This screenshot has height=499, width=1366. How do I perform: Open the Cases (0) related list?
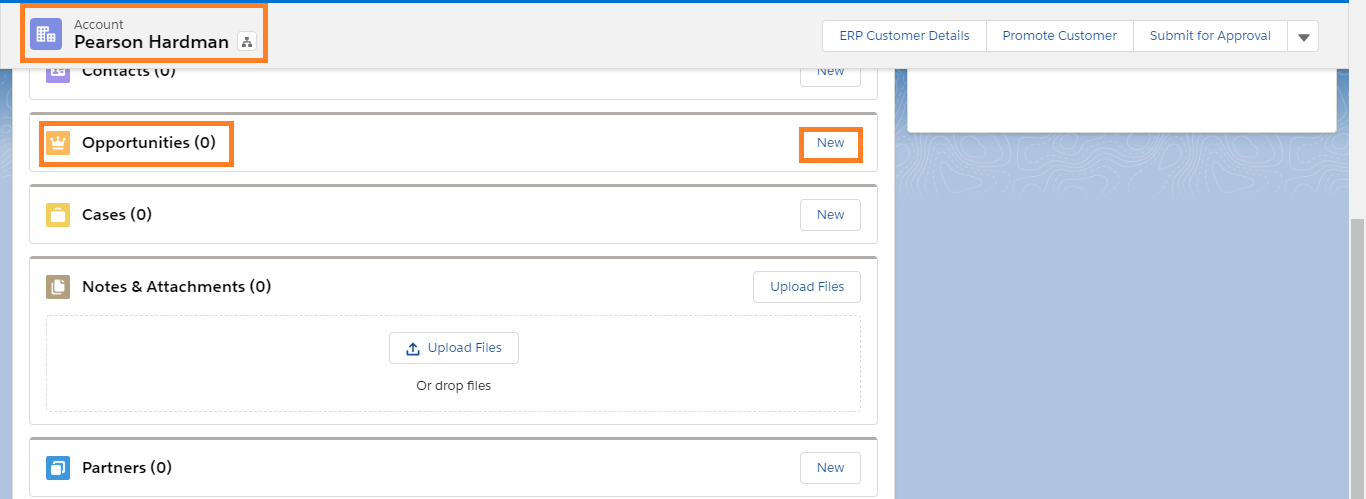tap(117, 215)
